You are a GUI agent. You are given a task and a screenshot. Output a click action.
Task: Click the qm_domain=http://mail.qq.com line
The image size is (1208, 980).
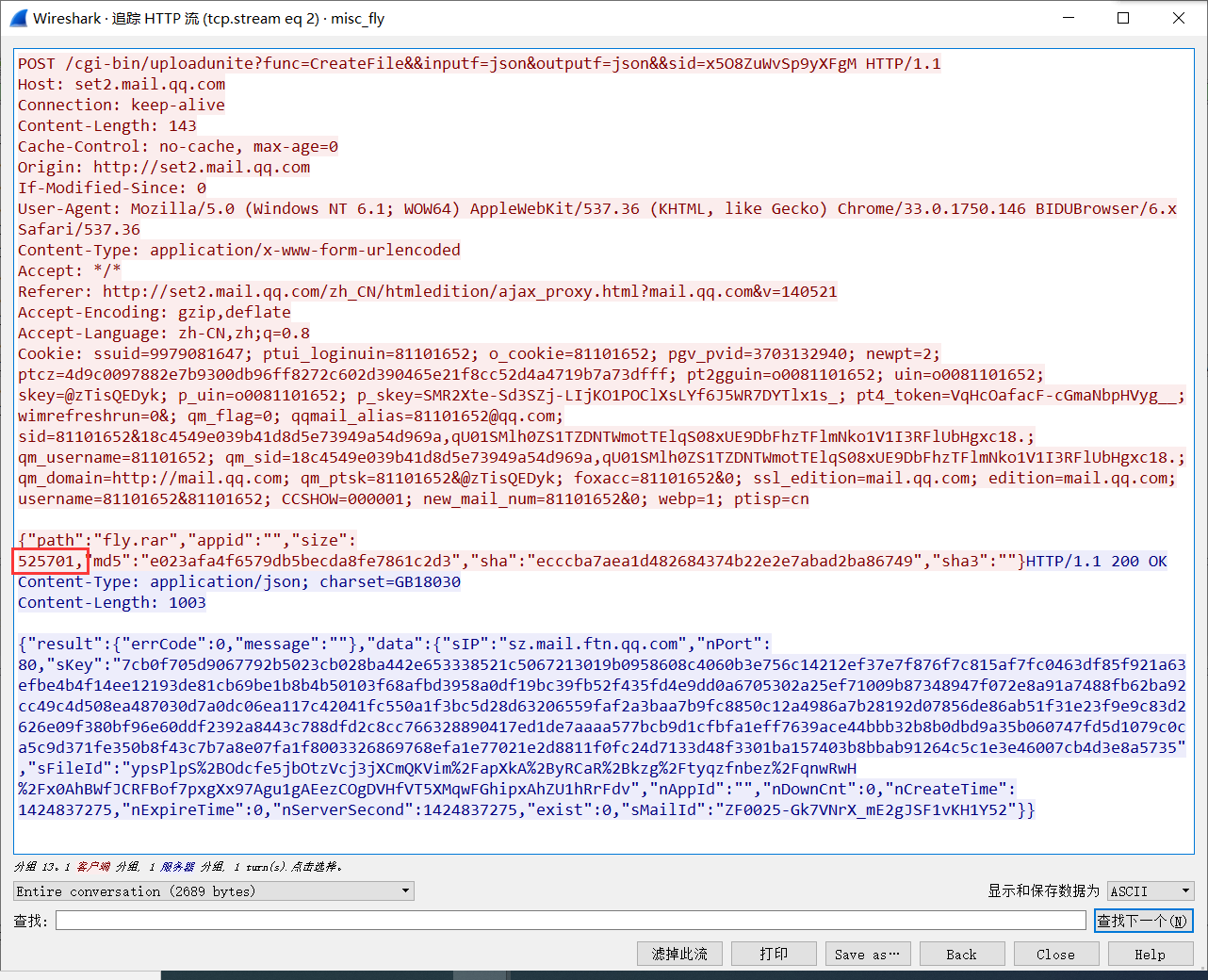(597, 478)
